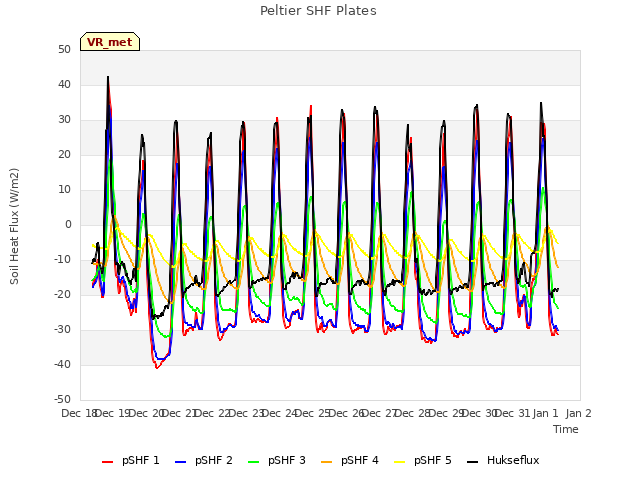Viewport: 640px width, 480px height.
Task: Select the pSHF 4 legend label
Action: [x=360, y=460]
